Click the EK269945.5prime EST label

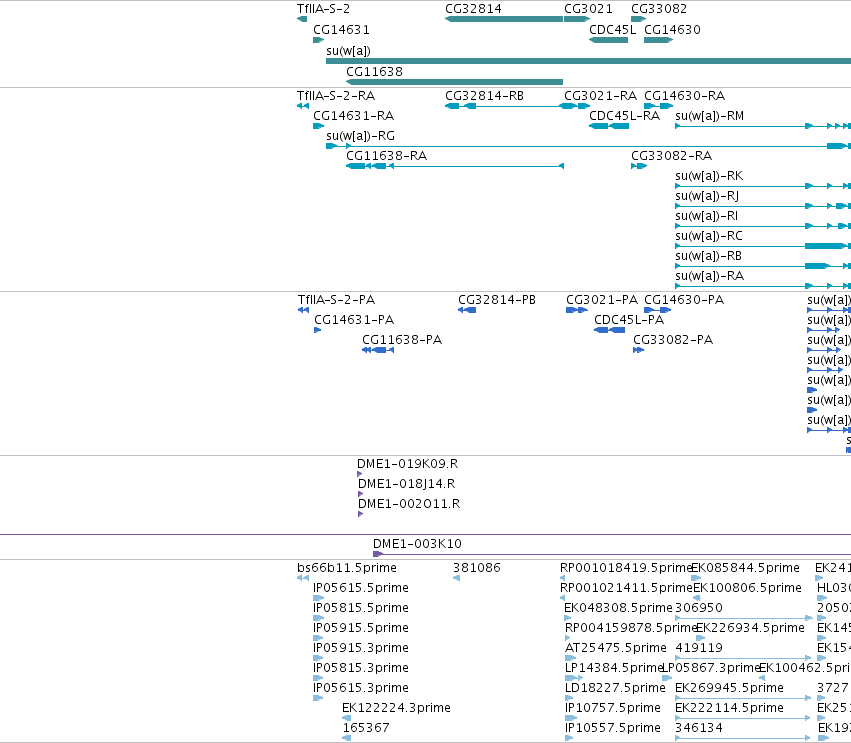pyautogui.click(x=729, y=689)
